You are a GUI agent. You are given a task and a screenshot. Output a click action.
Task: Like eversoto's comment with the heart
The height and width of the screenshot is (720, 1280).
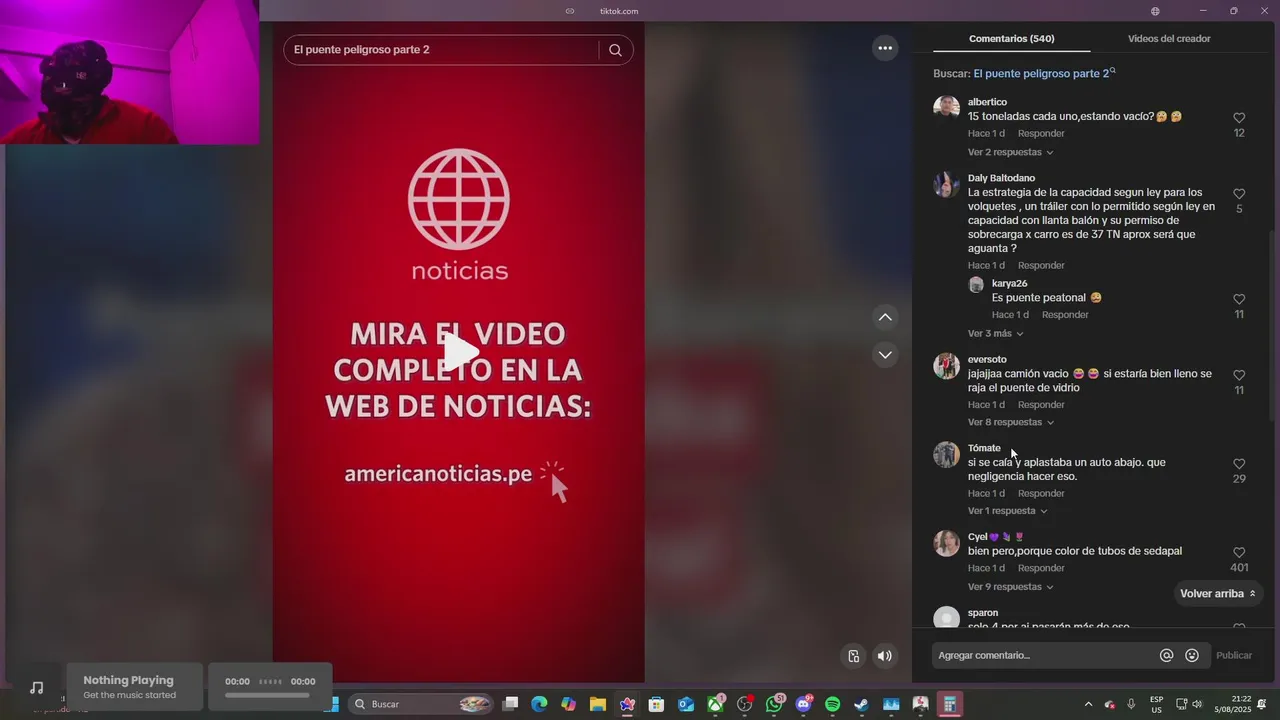coord(1239,375)
